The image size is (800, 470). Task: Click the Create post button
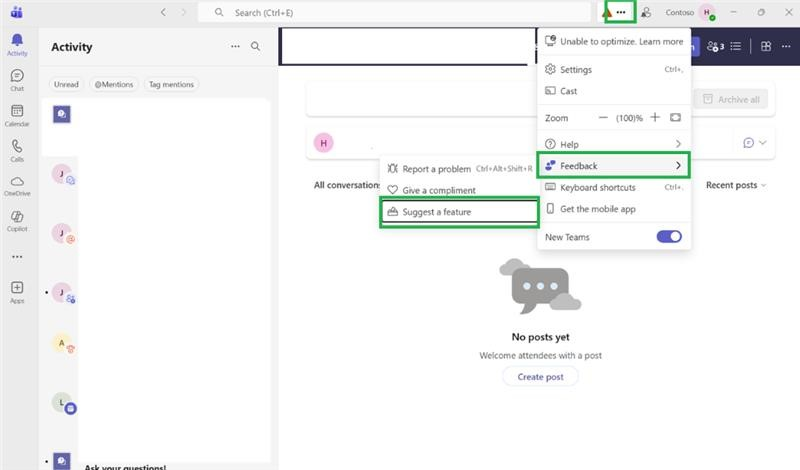[540, 377]
